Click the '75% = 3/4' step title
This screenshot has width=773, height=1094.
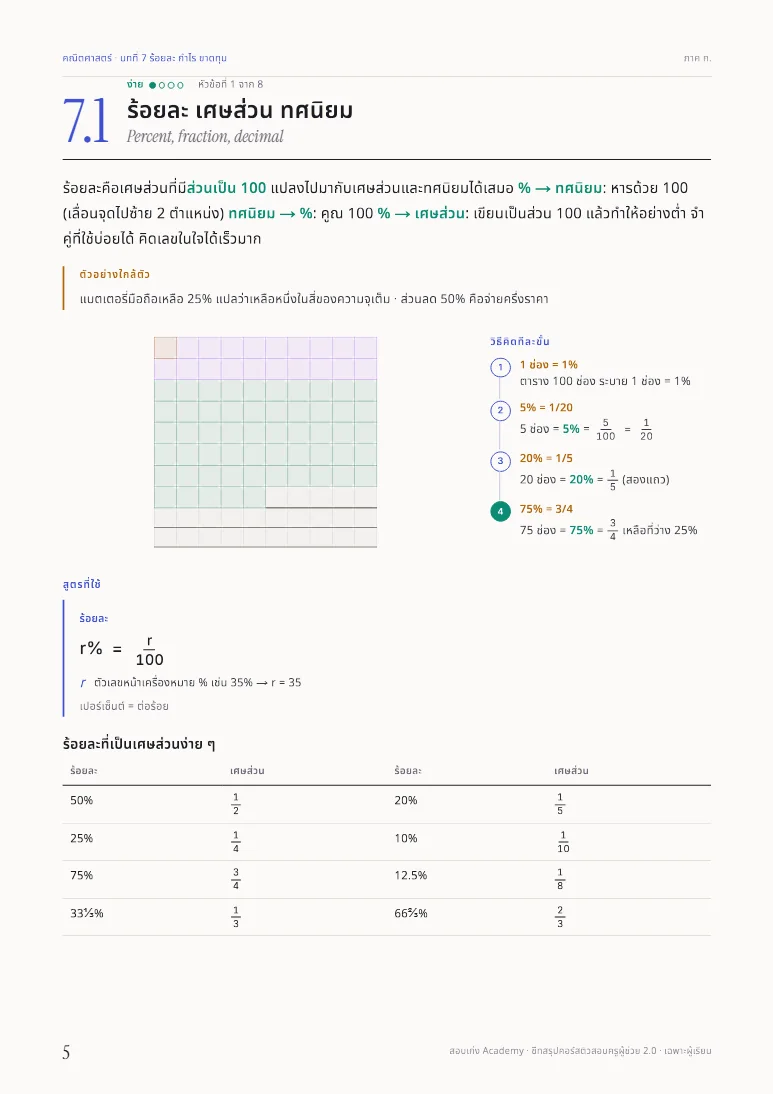pos(546,509)
